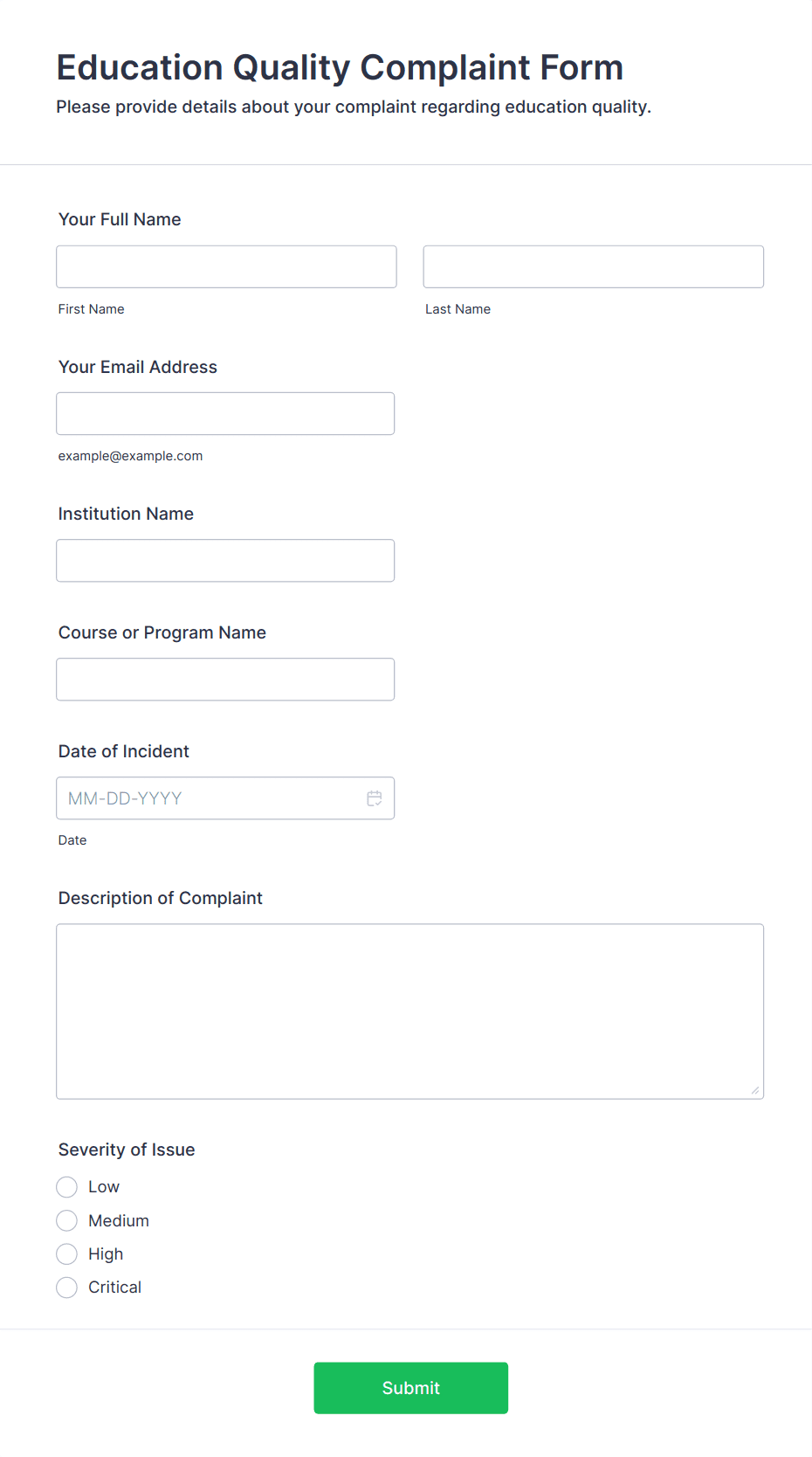Select the Low severity option
Image resolution: width=812 pixels, height=1457 pixels.
pyautogui.click(x=67, y=1187)
